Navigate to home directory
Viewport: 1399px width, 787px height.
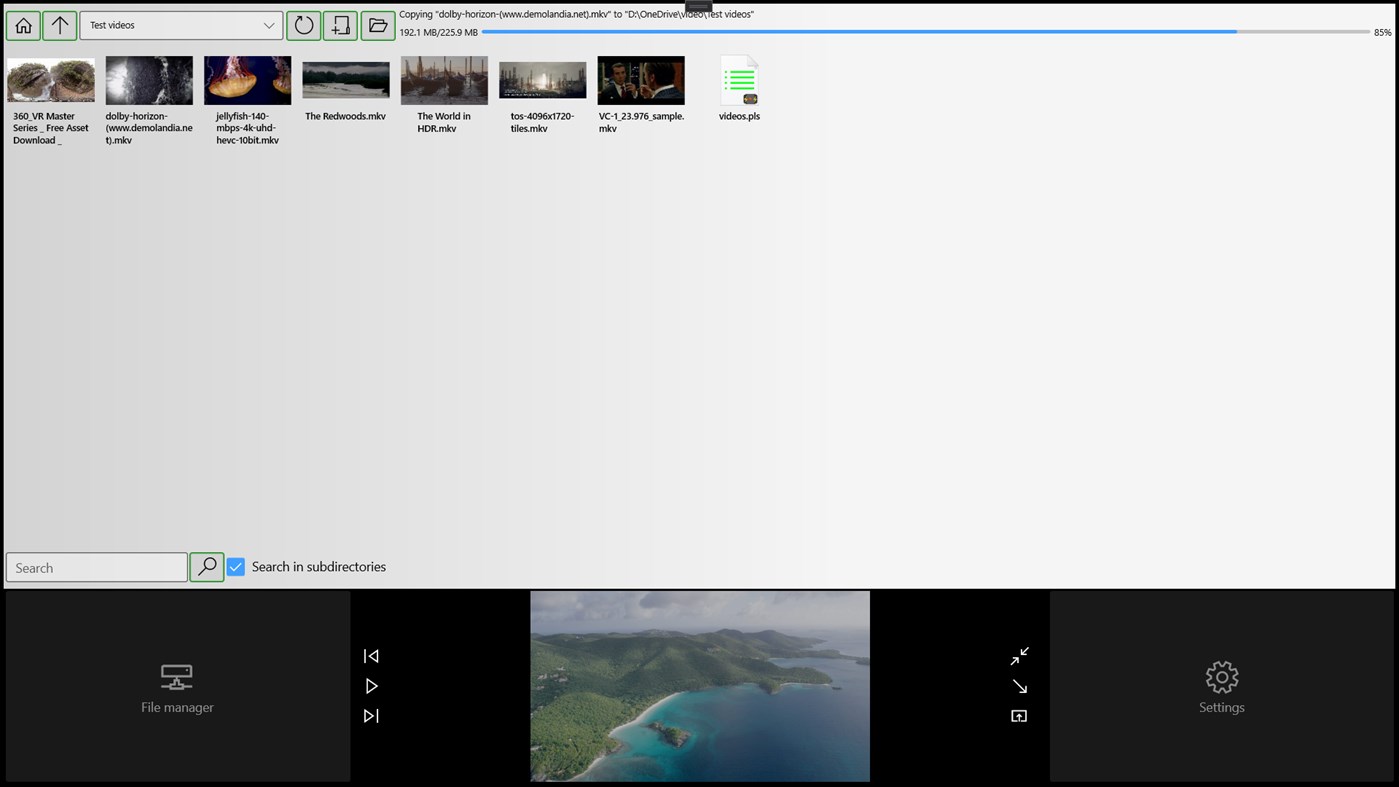pos(22,25)
